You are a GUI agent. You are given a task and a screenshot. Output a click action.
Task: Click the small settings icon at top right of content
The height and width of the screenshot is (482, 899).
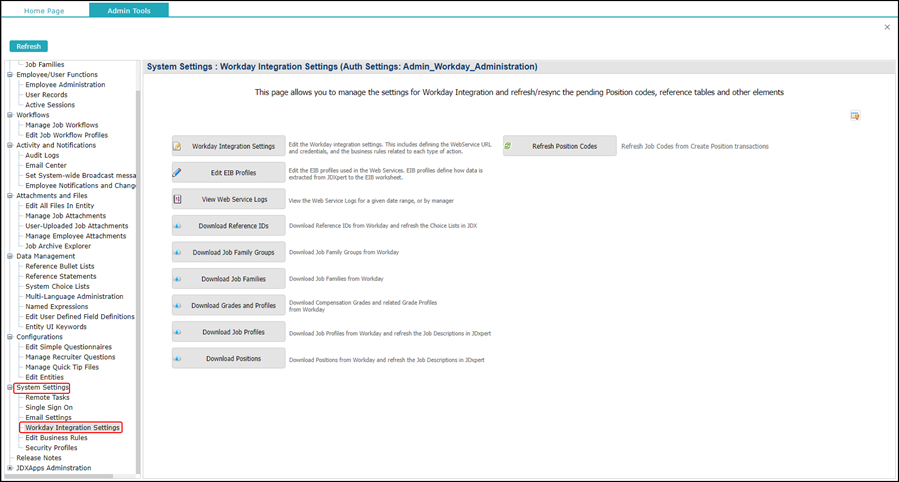click(x=855, y=116)
